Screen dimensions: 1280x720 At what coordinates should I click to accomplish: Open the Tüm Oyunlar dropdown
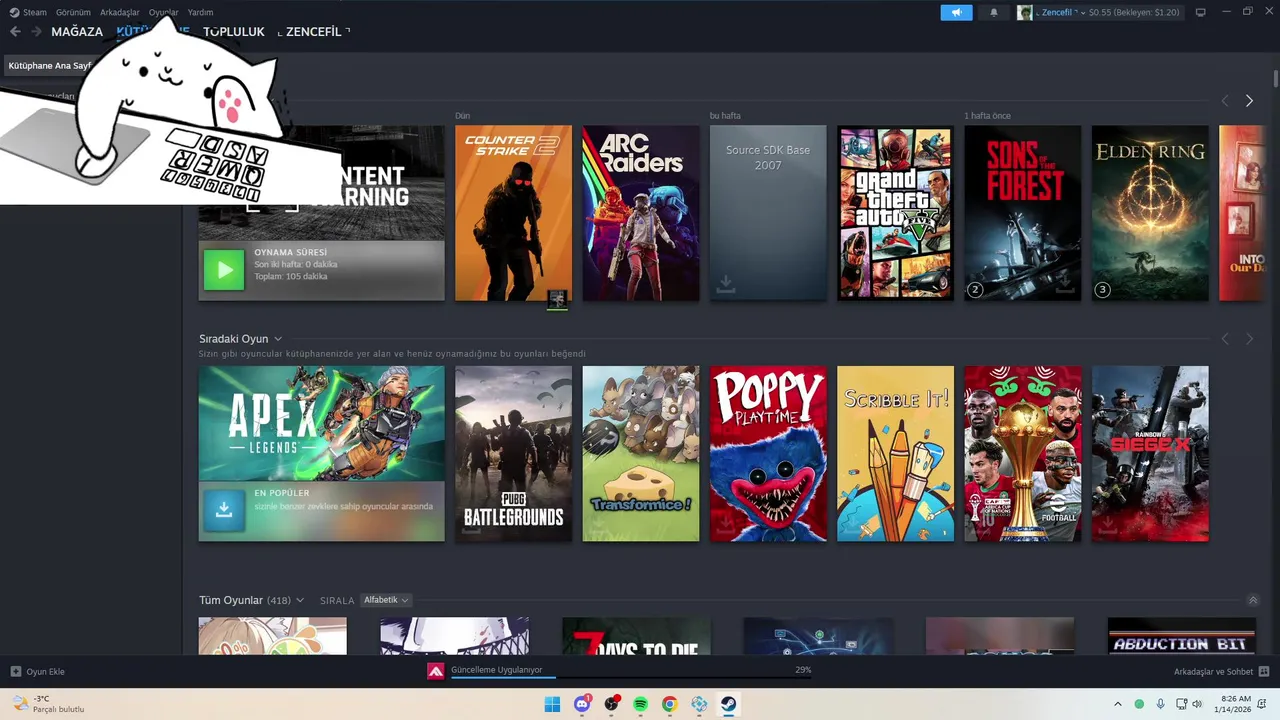[300, 600]
